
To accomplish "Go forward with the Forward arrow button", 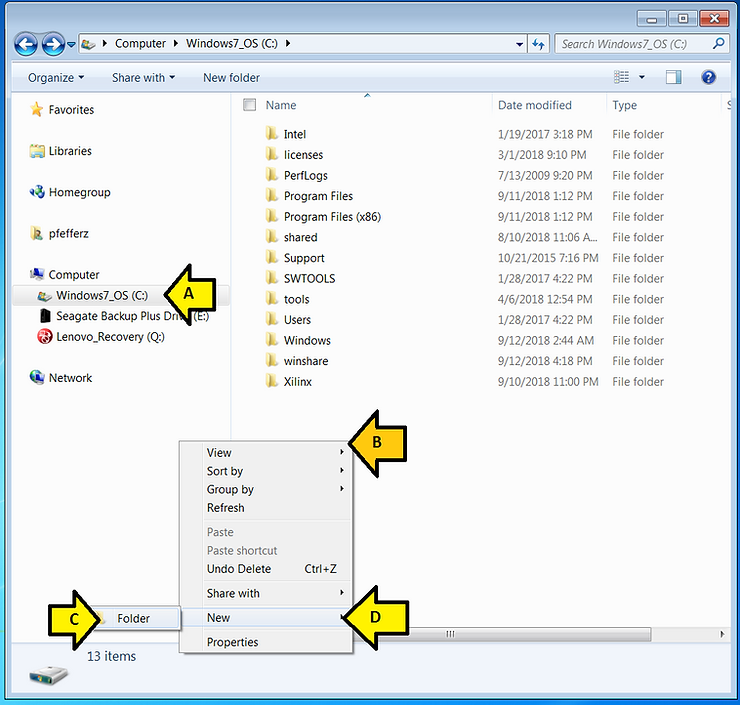I will click(x=53, y=44).
